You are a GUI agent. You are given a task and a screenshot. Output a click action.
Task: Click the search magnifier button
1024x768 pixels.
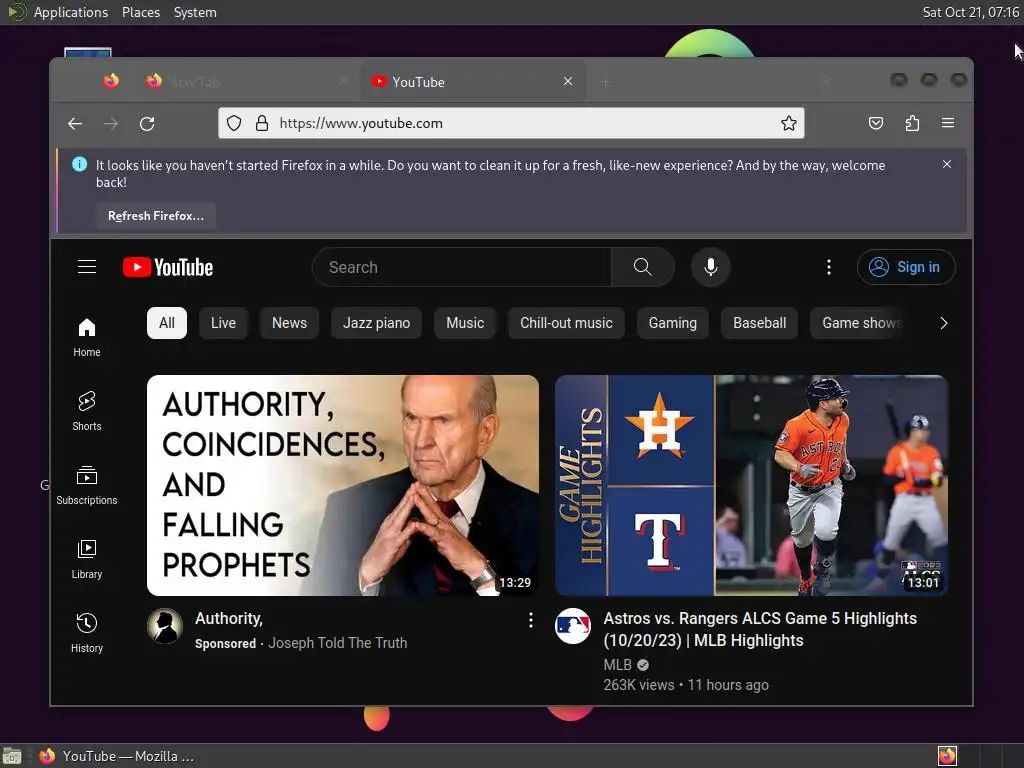tap(643, 267)
